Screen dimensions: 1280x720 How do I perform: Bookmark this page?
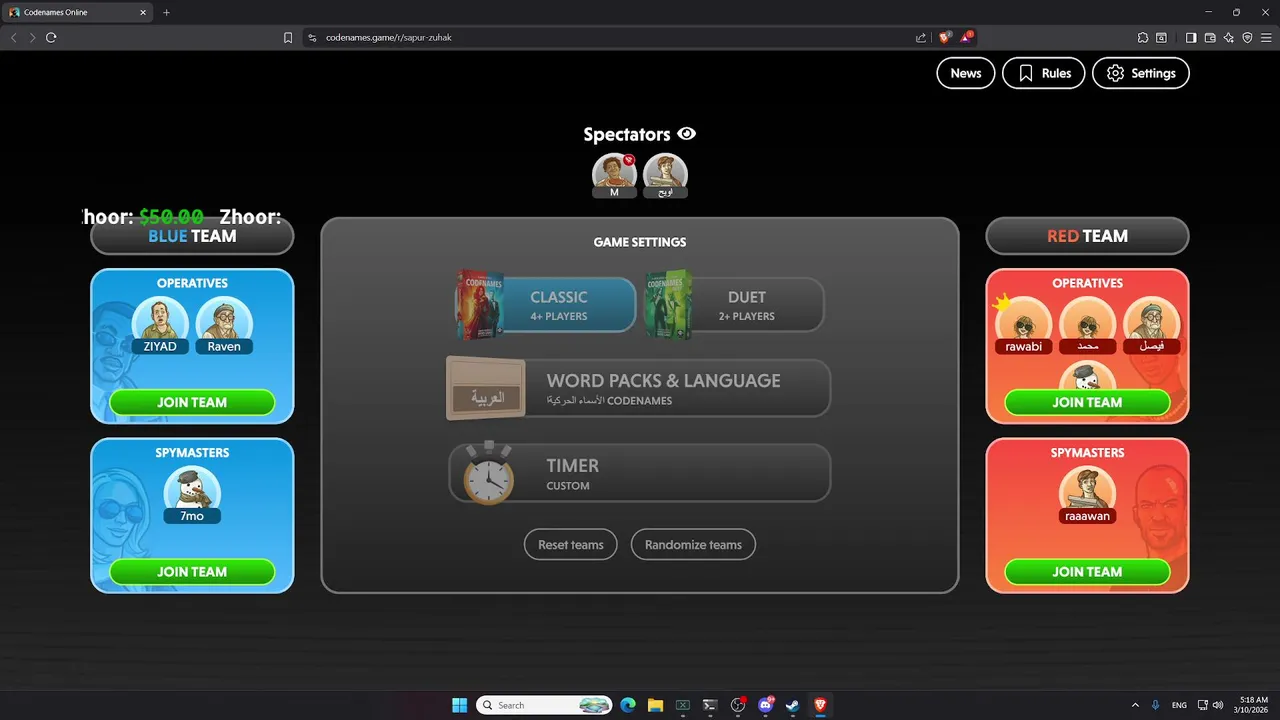[x=288, y=37]
